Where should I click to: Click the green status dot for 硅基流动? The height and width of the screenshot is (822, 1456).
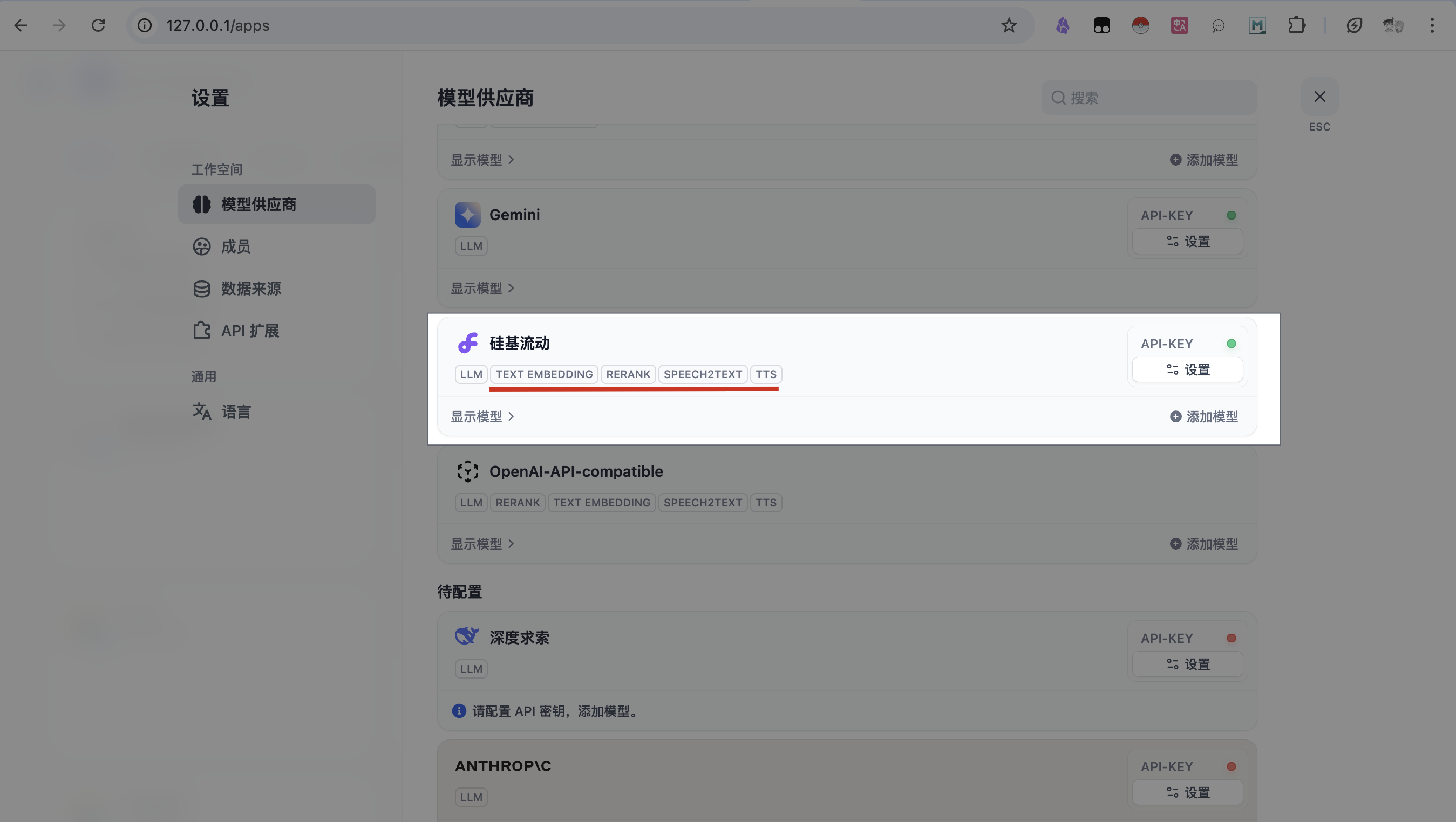tap(1231, 344)
